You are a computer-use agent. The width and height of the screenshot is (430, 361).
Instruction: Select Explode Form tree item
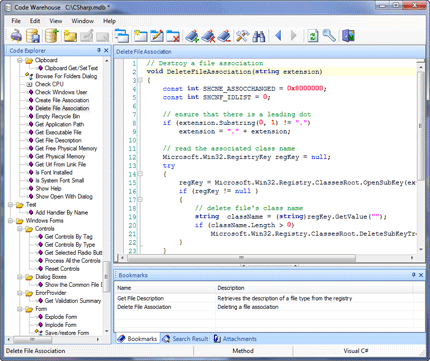click(x=61, y=317)
